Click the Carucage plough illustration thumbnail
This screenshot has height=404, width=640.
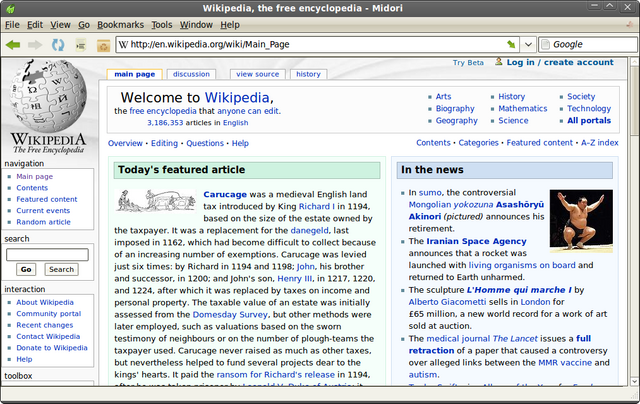(x=156, y=200)
